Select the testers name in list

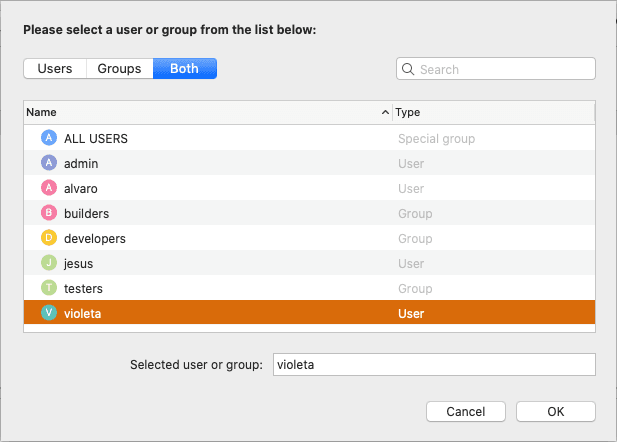coord(83,289)
